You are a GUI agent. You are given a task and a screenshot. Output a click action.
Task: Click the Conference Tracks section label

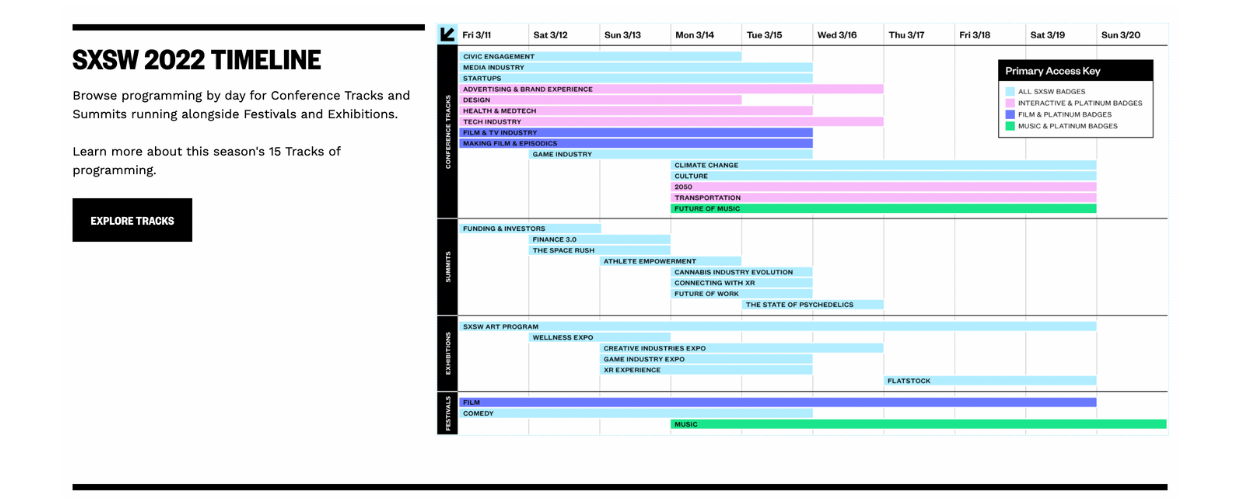pos(448,131)
